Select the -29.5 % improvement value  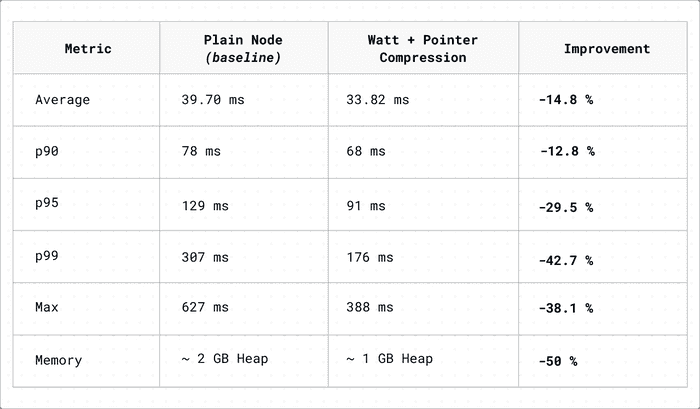(566, 208)
